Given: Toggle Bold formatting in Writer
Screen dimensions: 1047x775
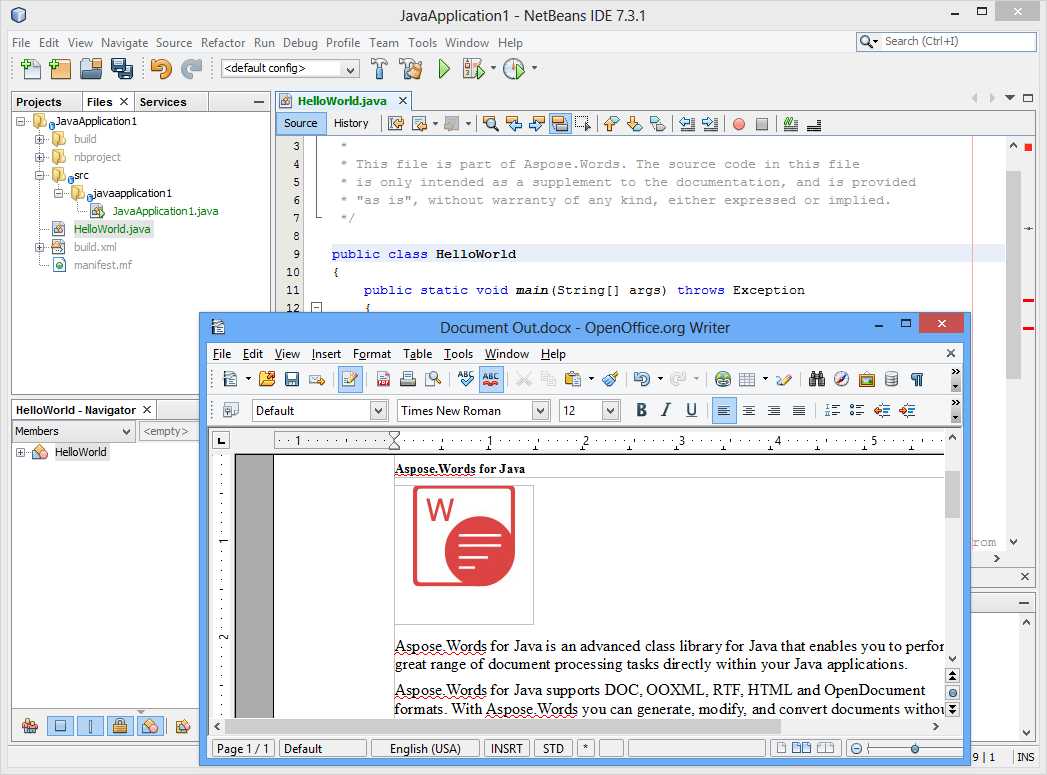Looking at the screenshot, I should [641, 410].
